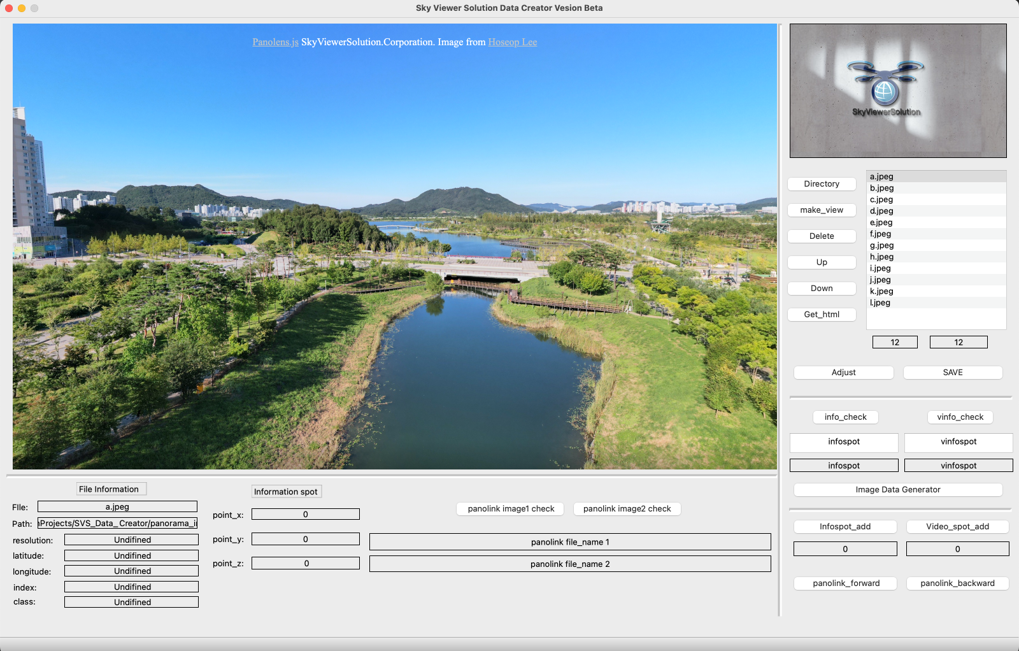Image resolution: width=1019 pixels, height=651 pixels.
Task: Click SAVE to store the panorama data
Action: click(952, 372)
